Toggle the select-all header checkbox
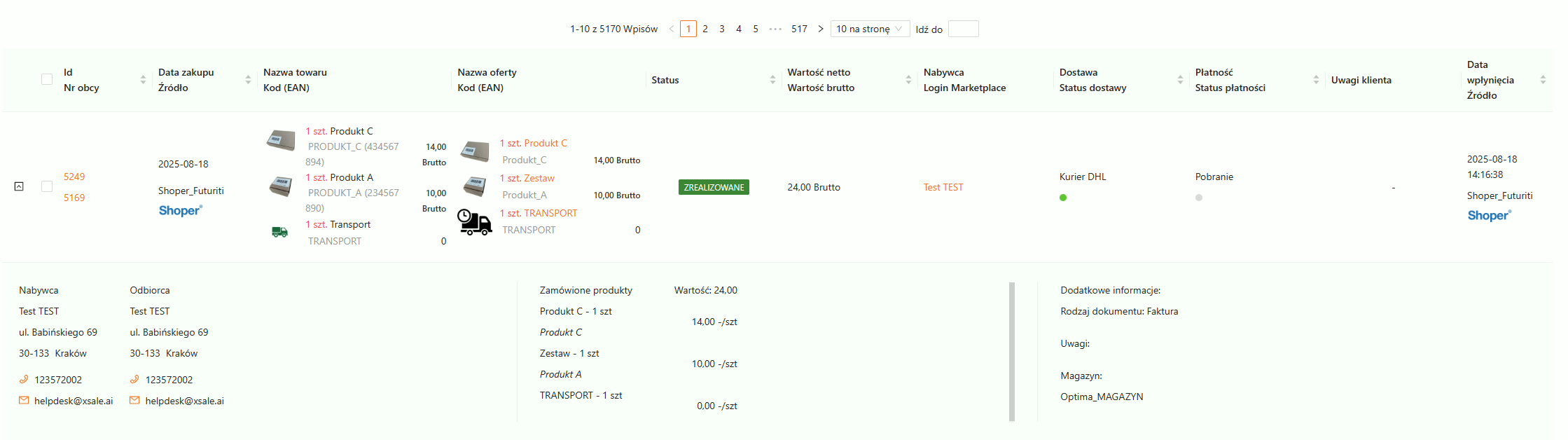 point(47,79)
